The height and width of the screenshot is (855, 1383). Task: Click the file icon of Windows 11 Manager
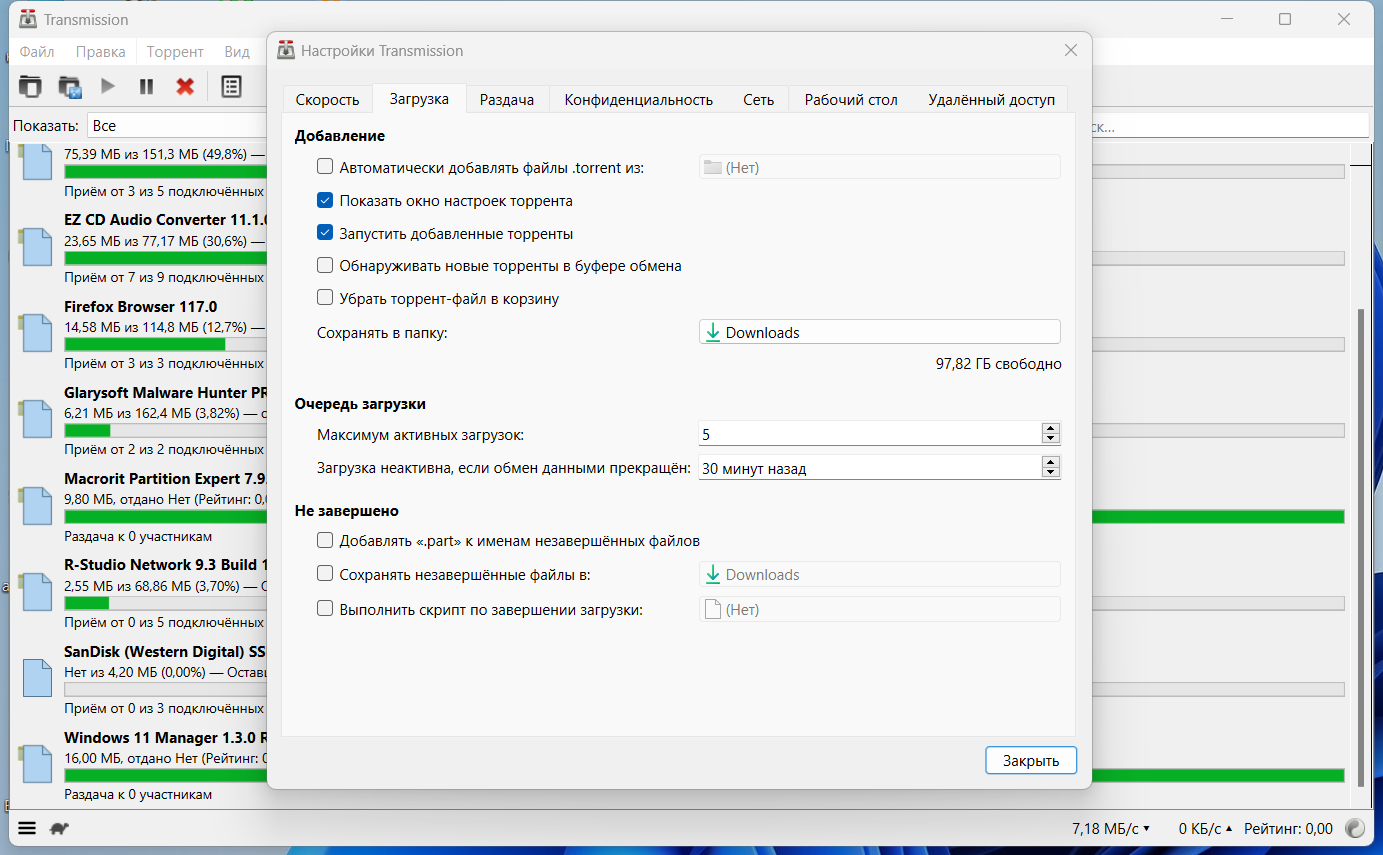pos(35,764)
